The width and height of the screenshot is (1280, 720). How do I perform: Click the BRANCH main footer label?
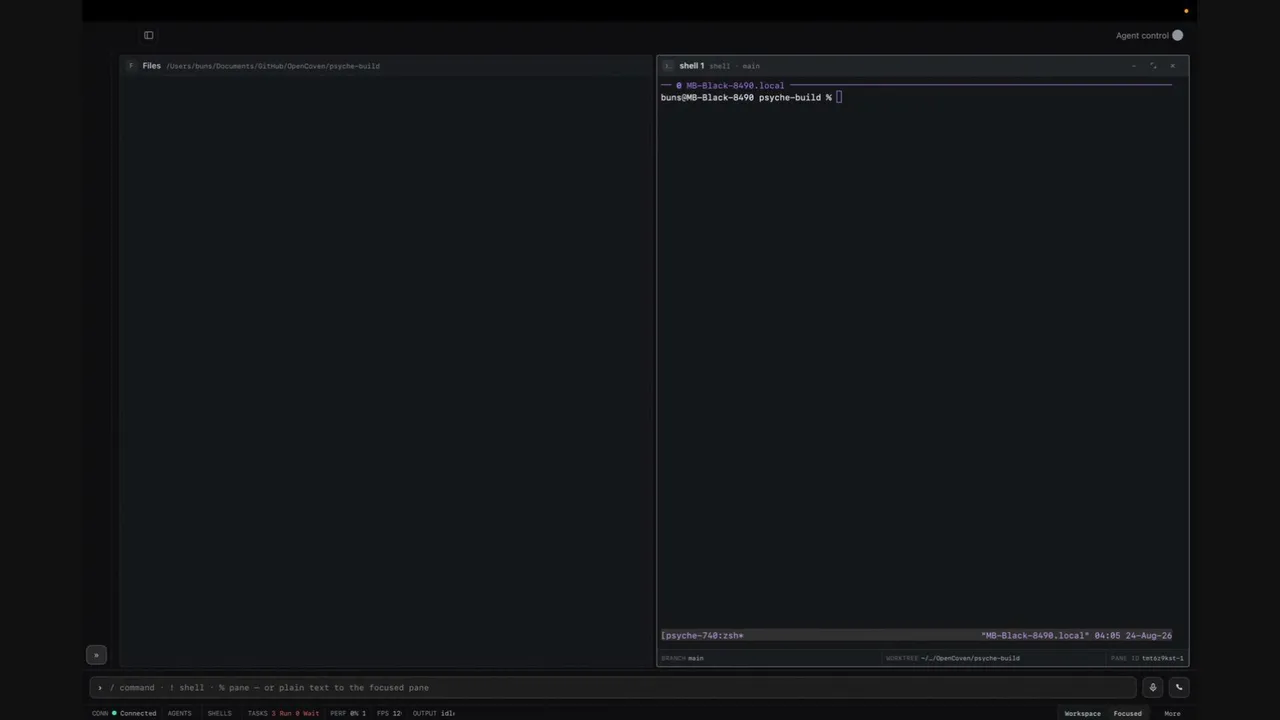tap(682, 658)
